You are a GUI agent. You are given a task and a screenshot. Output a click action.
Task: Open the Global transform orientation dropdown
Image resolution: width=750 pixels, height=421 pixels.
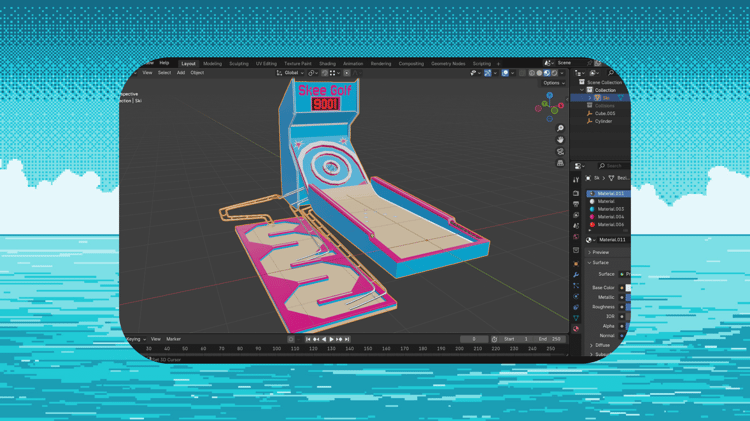point(291,73)
